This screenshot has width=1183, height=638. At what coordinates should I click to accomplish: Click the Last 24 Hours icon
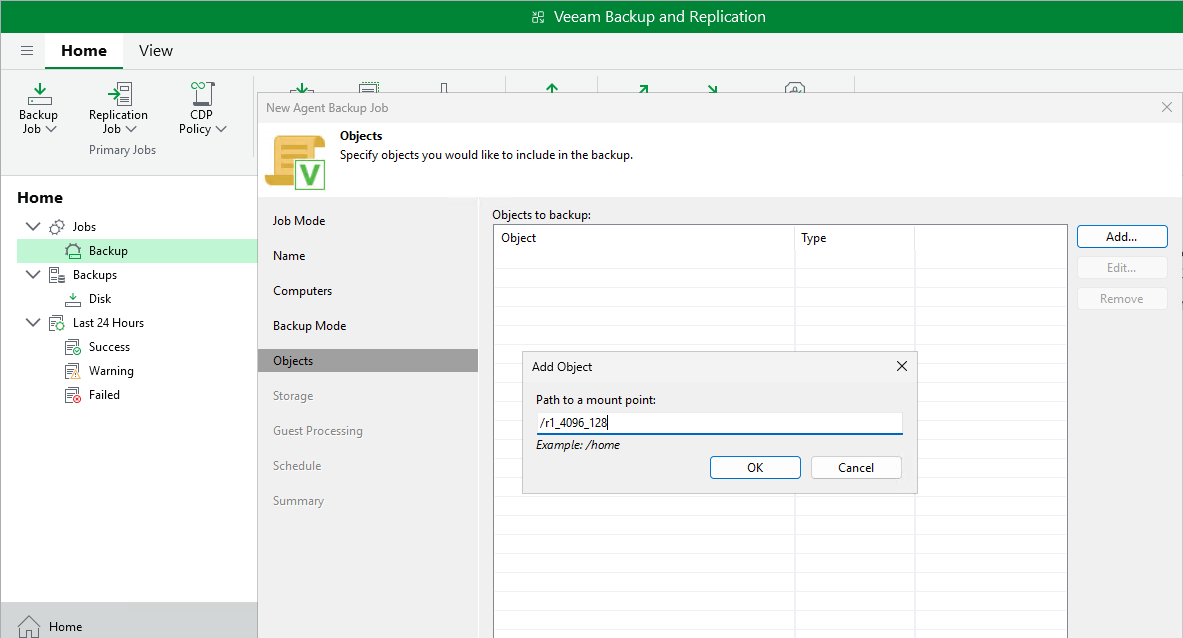(57, 324)
